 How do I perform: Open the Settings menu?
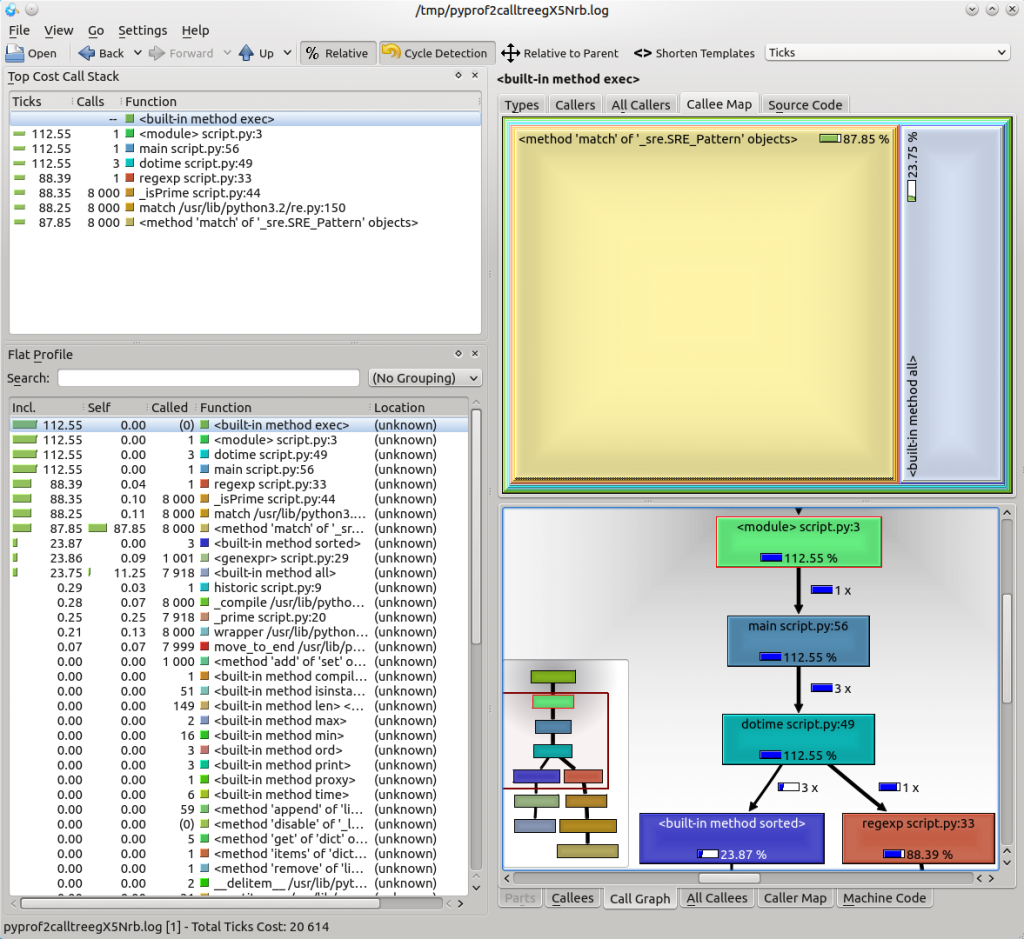point(142,30)
